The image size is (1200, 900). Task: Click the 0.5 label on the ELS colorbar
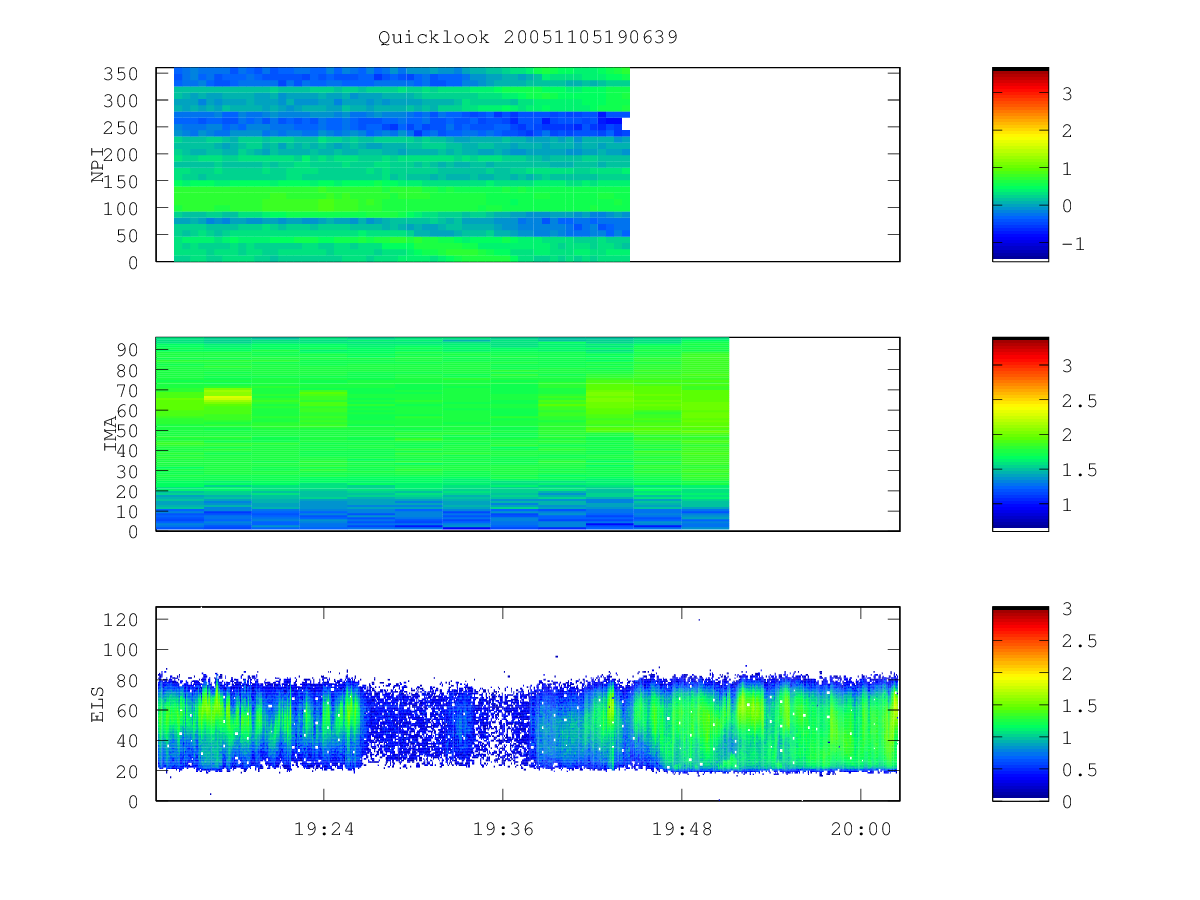[x=1079, y=770]
